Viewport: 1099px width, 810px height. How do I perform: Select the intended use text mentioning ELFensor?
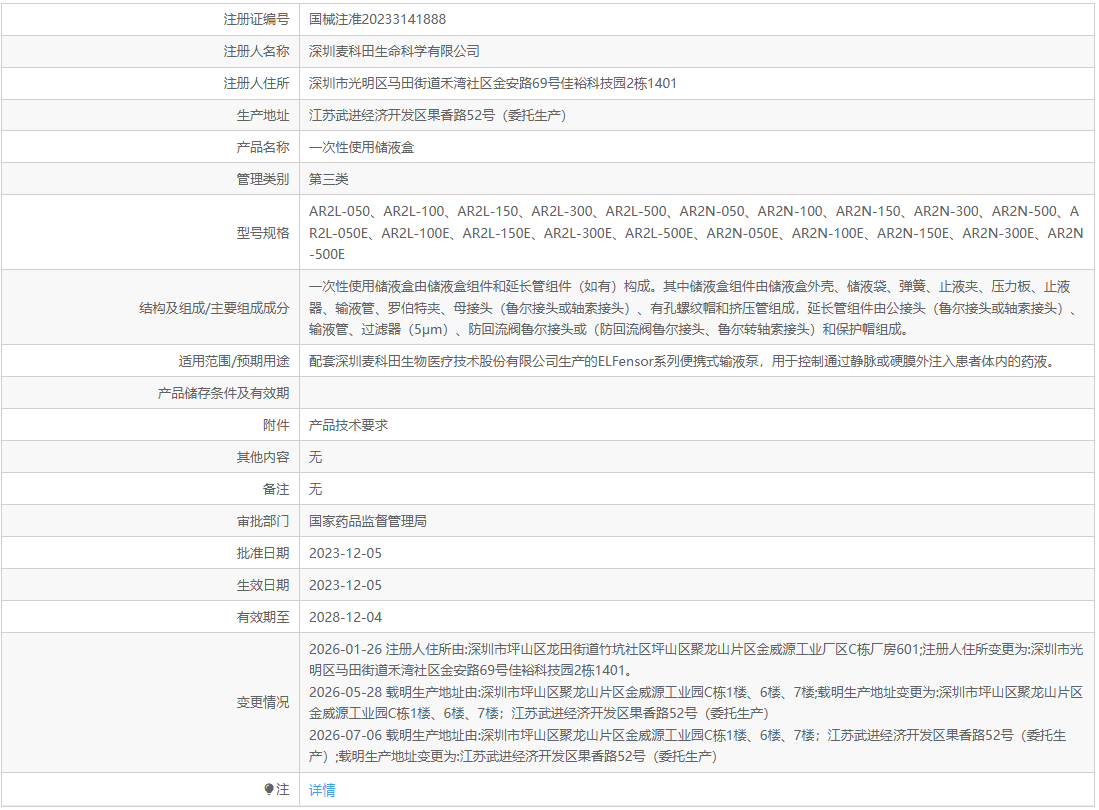tap(682, 361)
